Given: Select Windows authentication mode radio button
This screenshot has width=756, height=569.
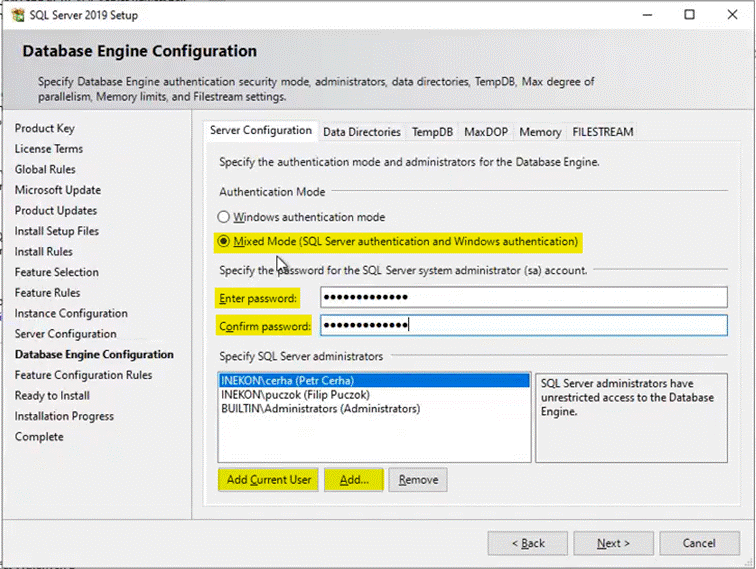Looking at the screenshot, I should 223,217.
